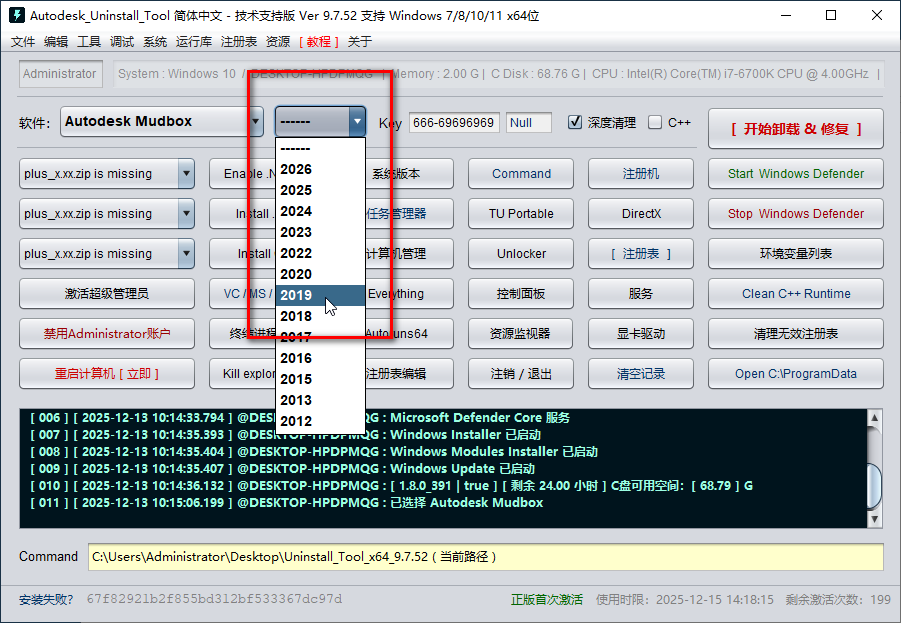Select year 2012 from the list
The width and height of the screenshot is (901, 623).
(x=320, y=421)
